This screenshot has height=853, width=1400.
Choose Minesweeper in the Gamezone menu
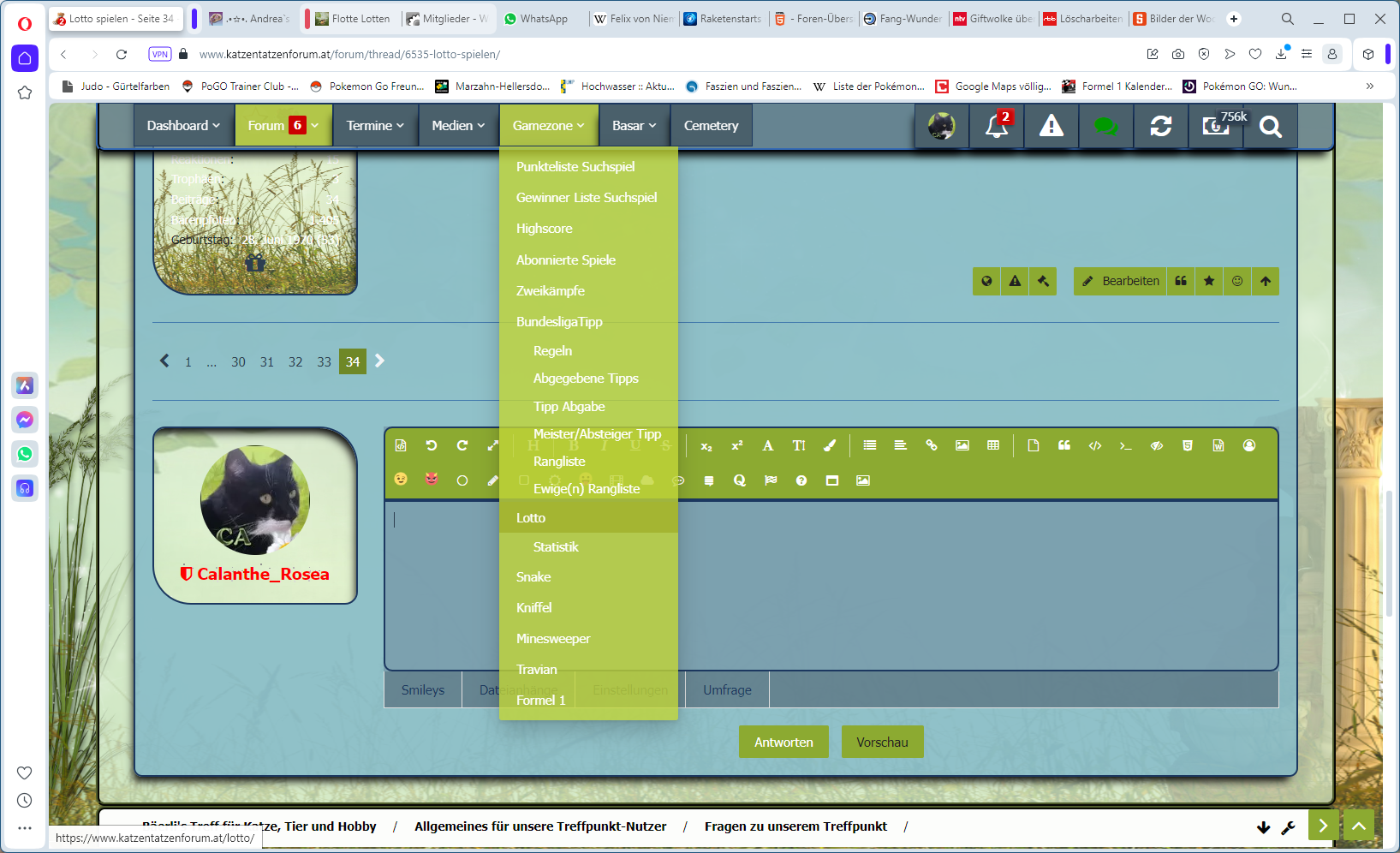tap(588, 639)
